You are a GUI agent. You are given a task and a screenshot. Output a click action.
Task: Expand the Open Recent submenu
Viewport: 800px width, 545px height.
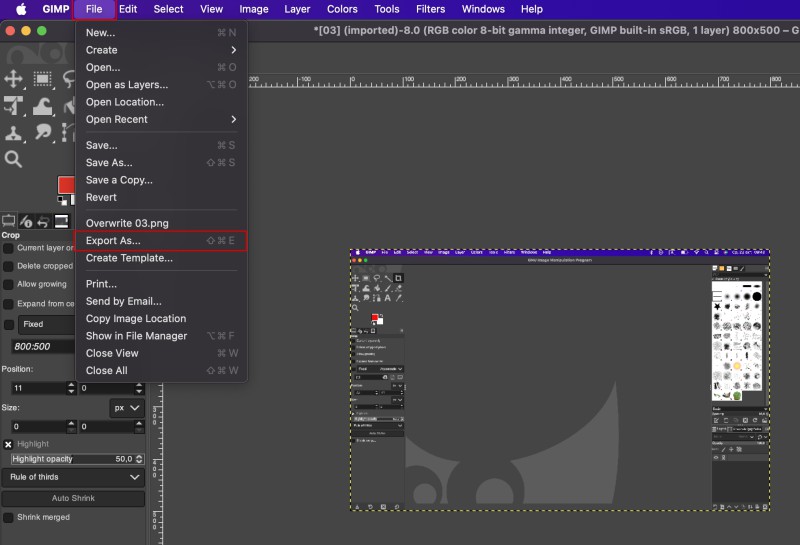(161, 119)
